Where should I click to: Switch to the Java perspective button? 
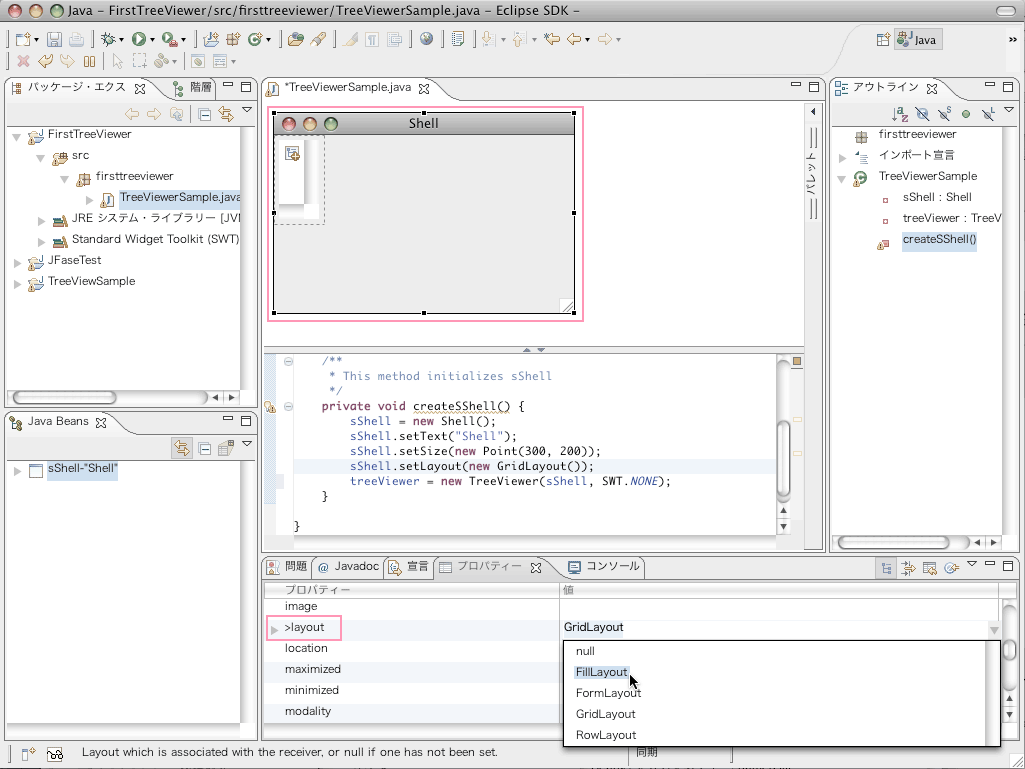click(x=918, y=39)
